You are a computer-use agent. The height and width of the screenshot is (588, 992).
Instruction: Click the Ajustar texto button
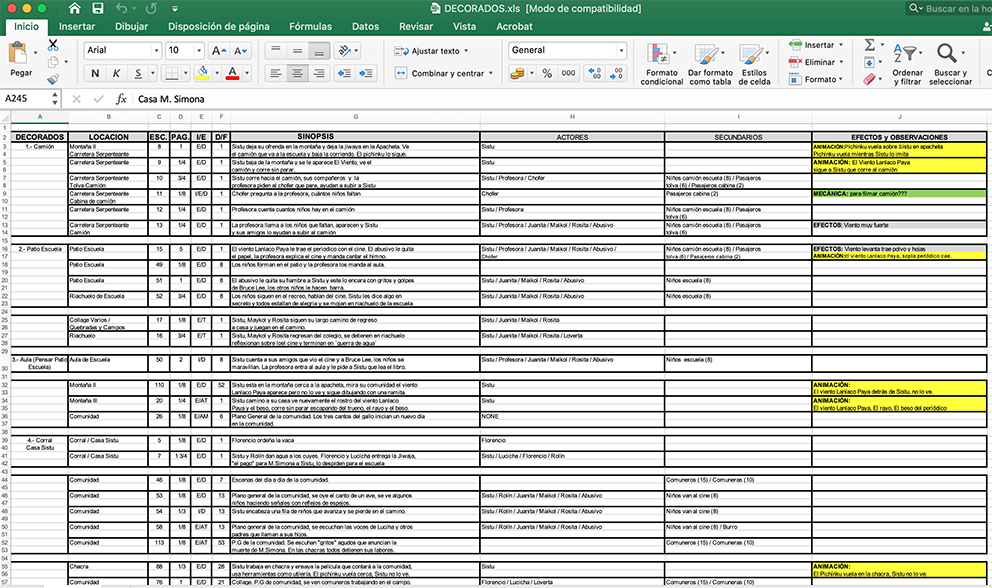click(x=427, y=51)
